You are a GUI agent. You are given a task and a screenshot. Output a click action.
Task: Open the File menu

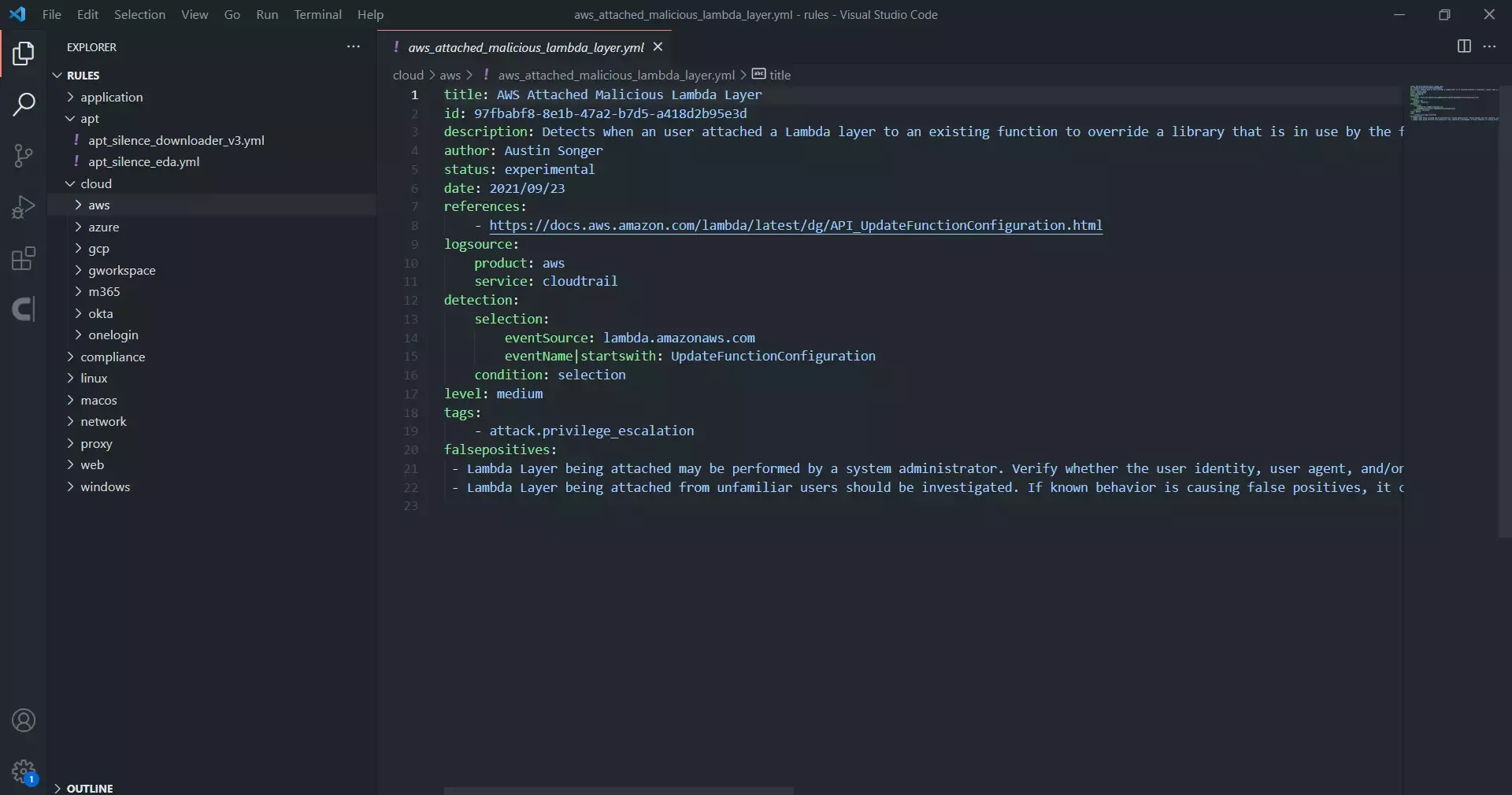51,14
